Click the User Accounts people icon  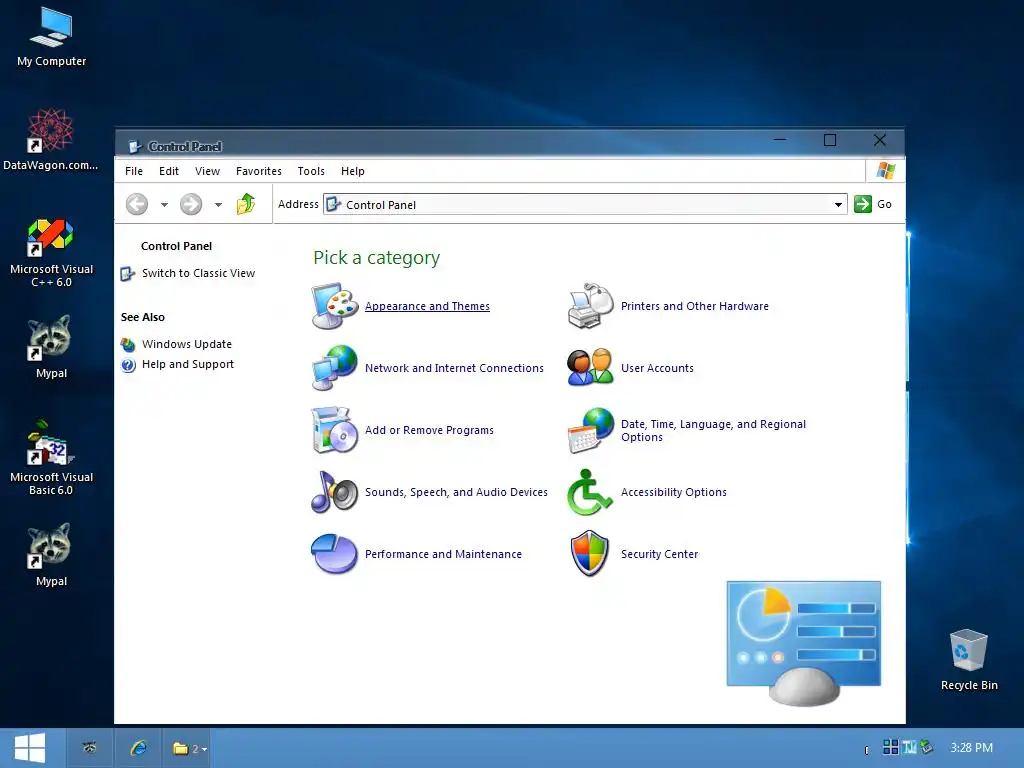tap(590, 368)
